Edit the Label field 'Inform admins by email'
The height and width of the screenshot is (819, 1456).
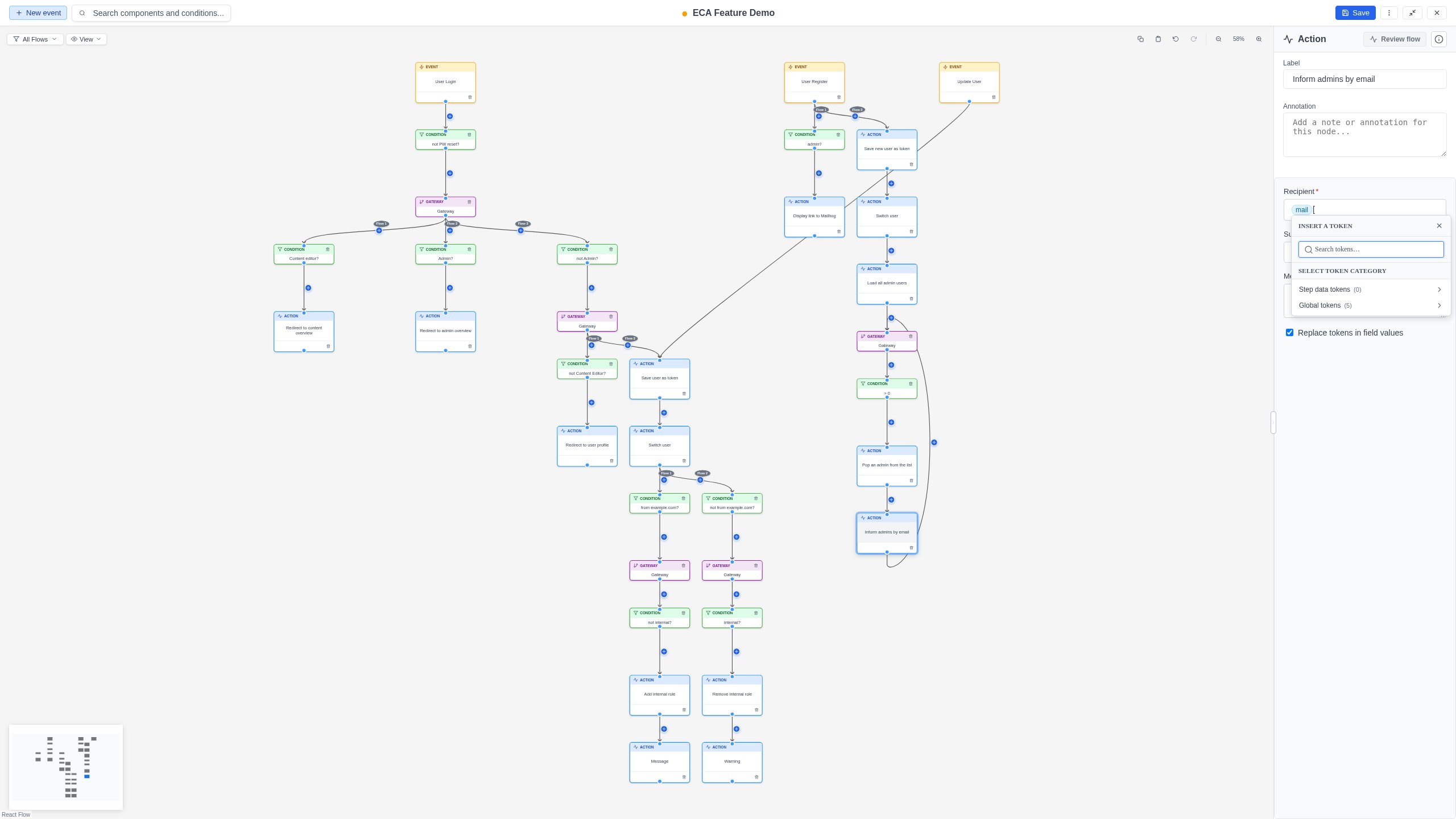point(1364,79)
